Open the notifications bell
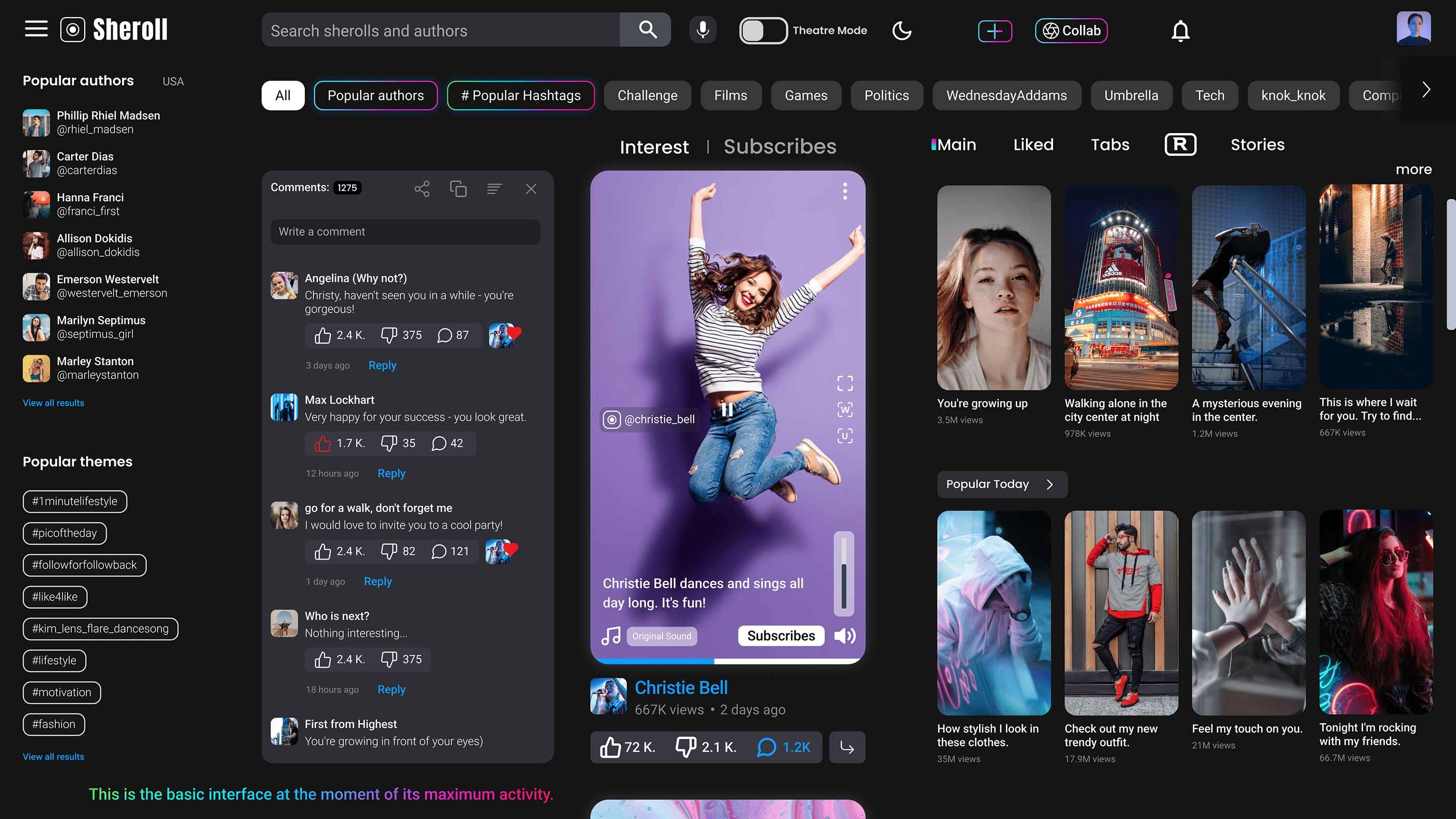This screenshot has height=819, width=1456. click(x=1180, y=31)
